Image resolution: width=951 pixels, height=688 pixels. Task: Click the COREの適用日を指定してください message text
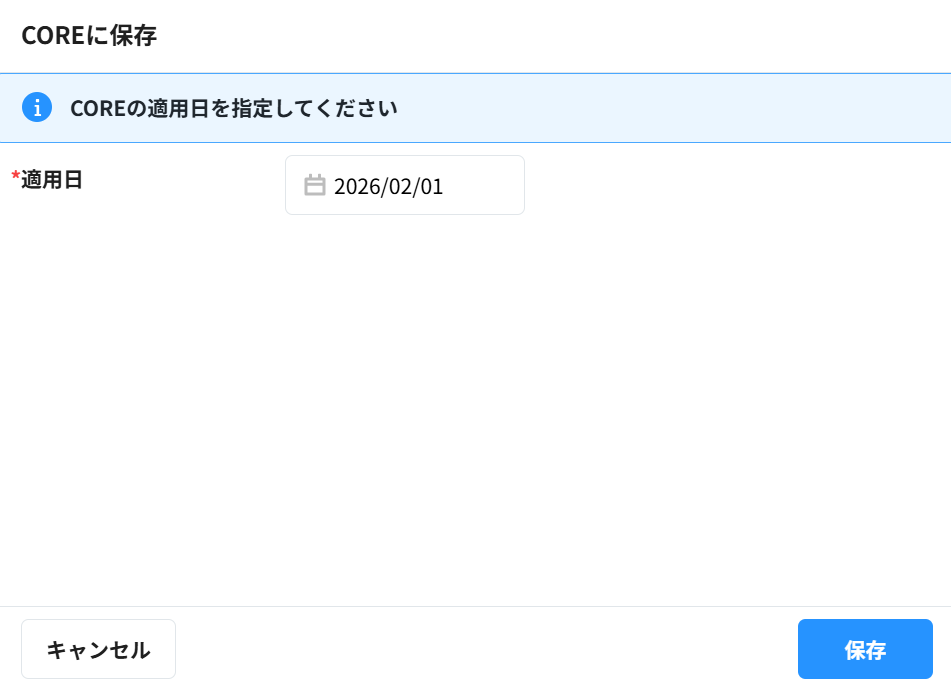(234, 108)
